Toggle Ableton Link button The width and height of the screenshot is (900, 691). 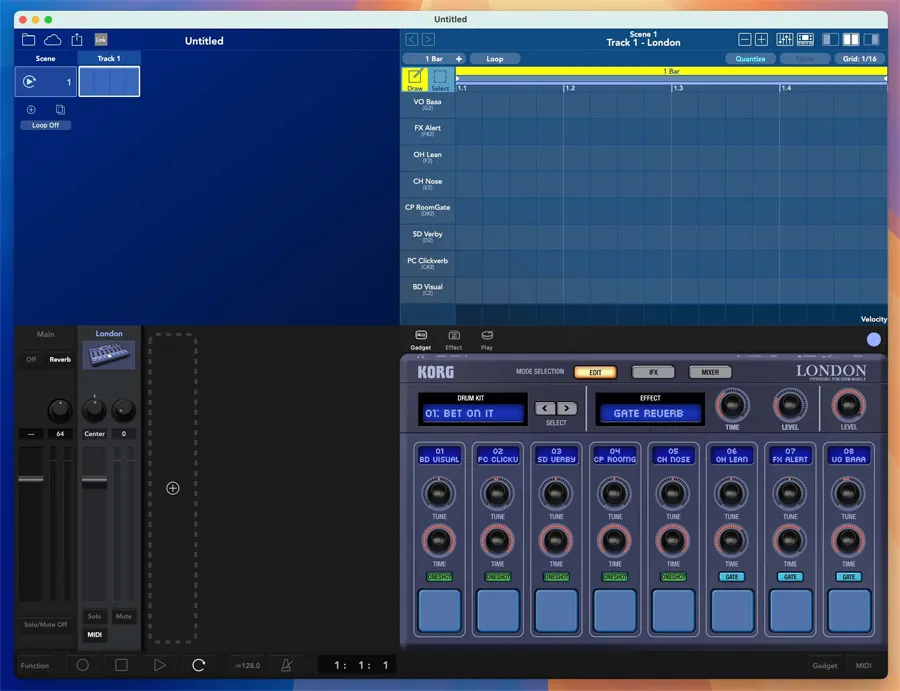(x=100, y=40)
